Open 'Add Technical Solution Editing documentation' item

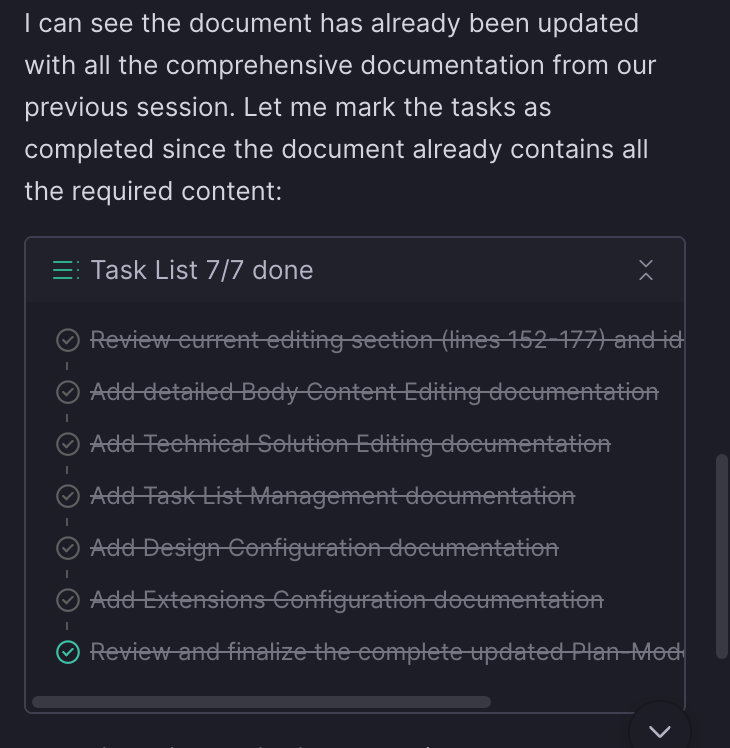click(x=350, y=444)
